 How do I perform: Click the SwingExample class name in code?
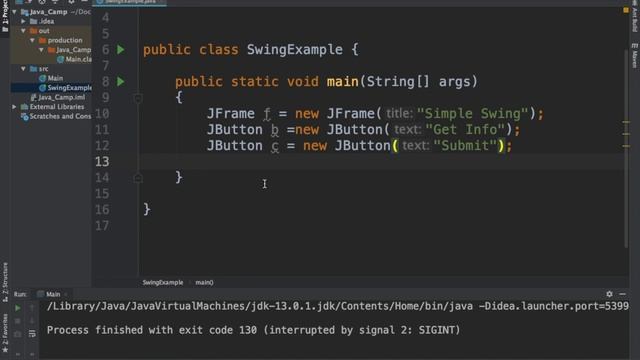[x=295, y=50]
